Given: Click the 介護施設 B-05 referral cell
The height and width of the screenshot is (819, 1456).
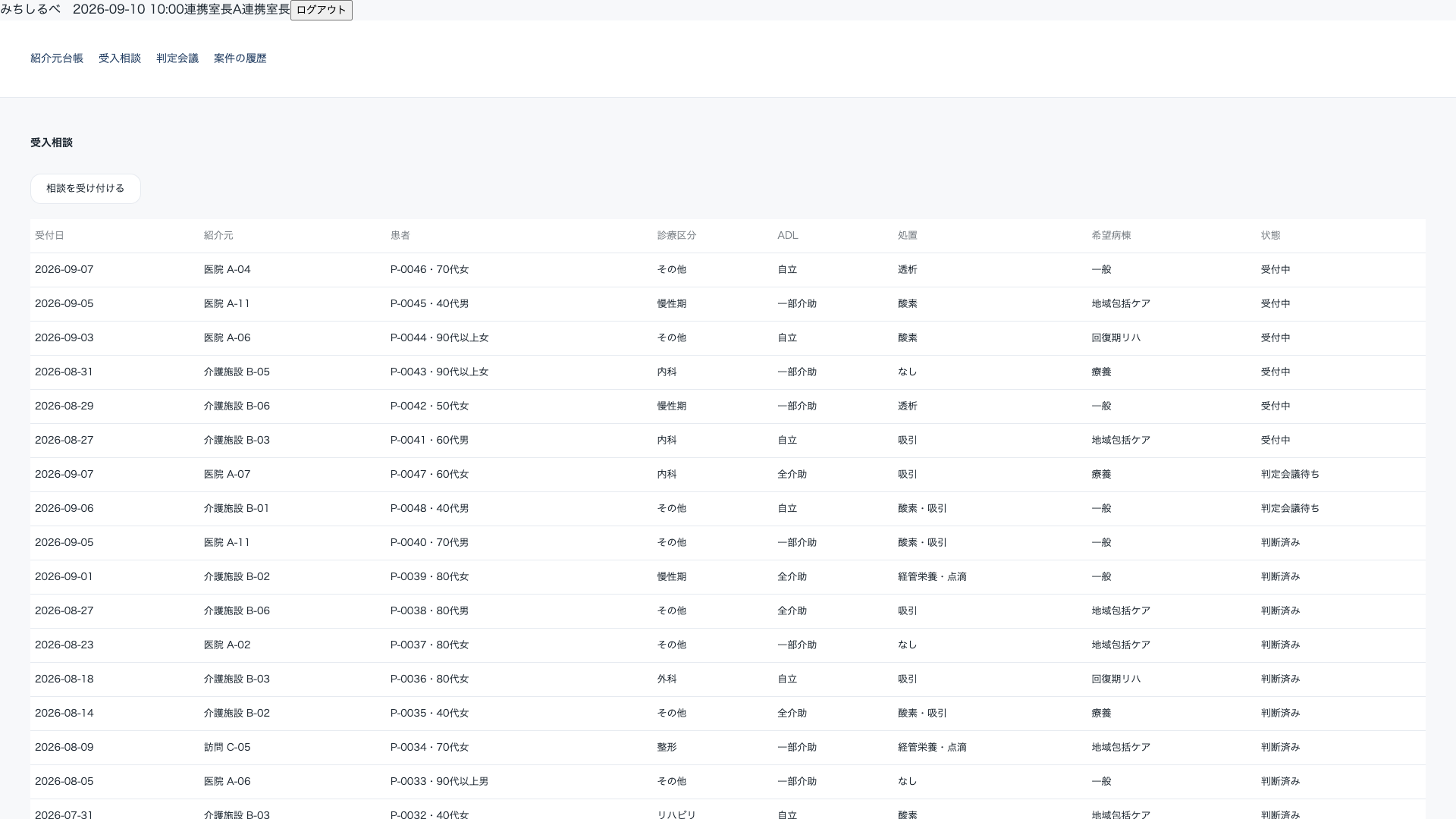Looking at the screenshot, I should [x=237, y=372].
